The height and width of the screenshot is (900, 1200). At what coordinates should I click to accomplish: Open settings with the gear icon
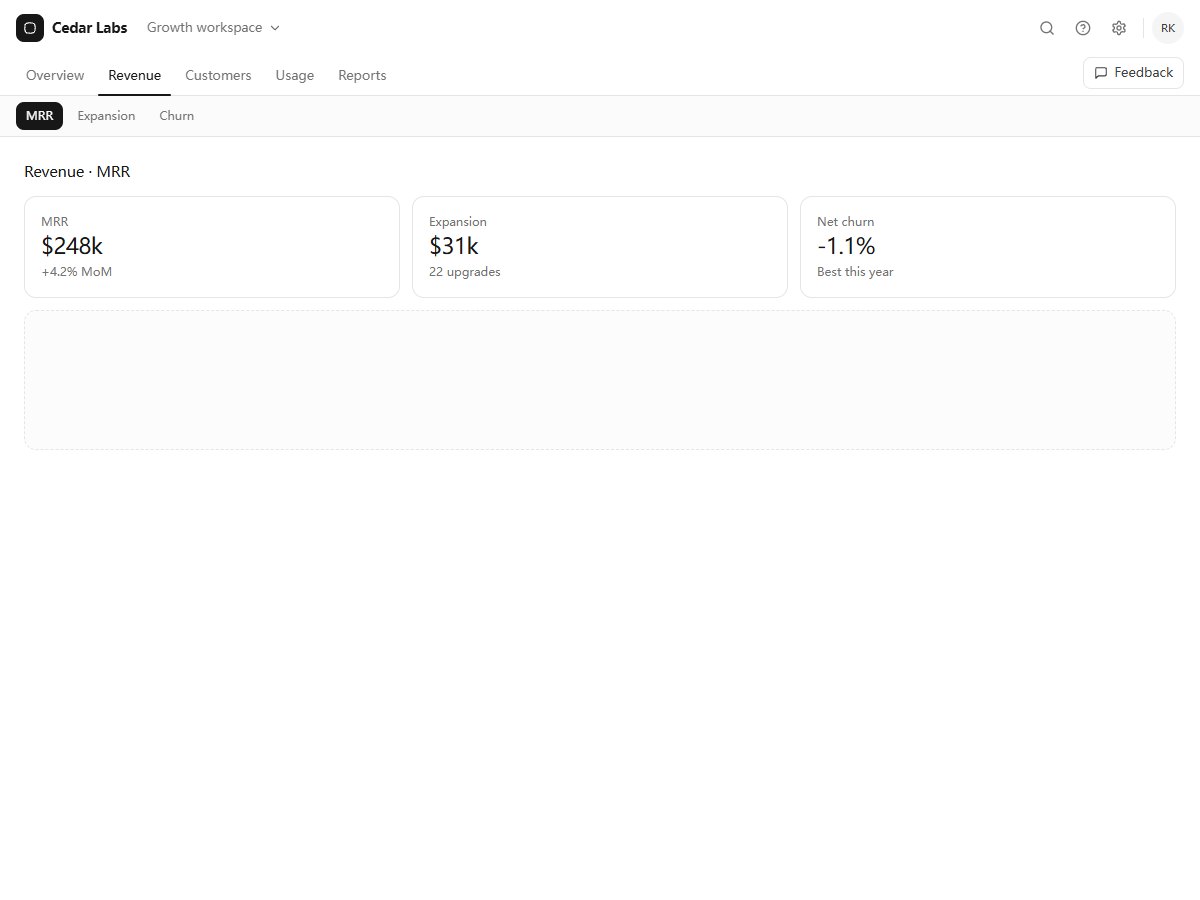click(1119, 28)
